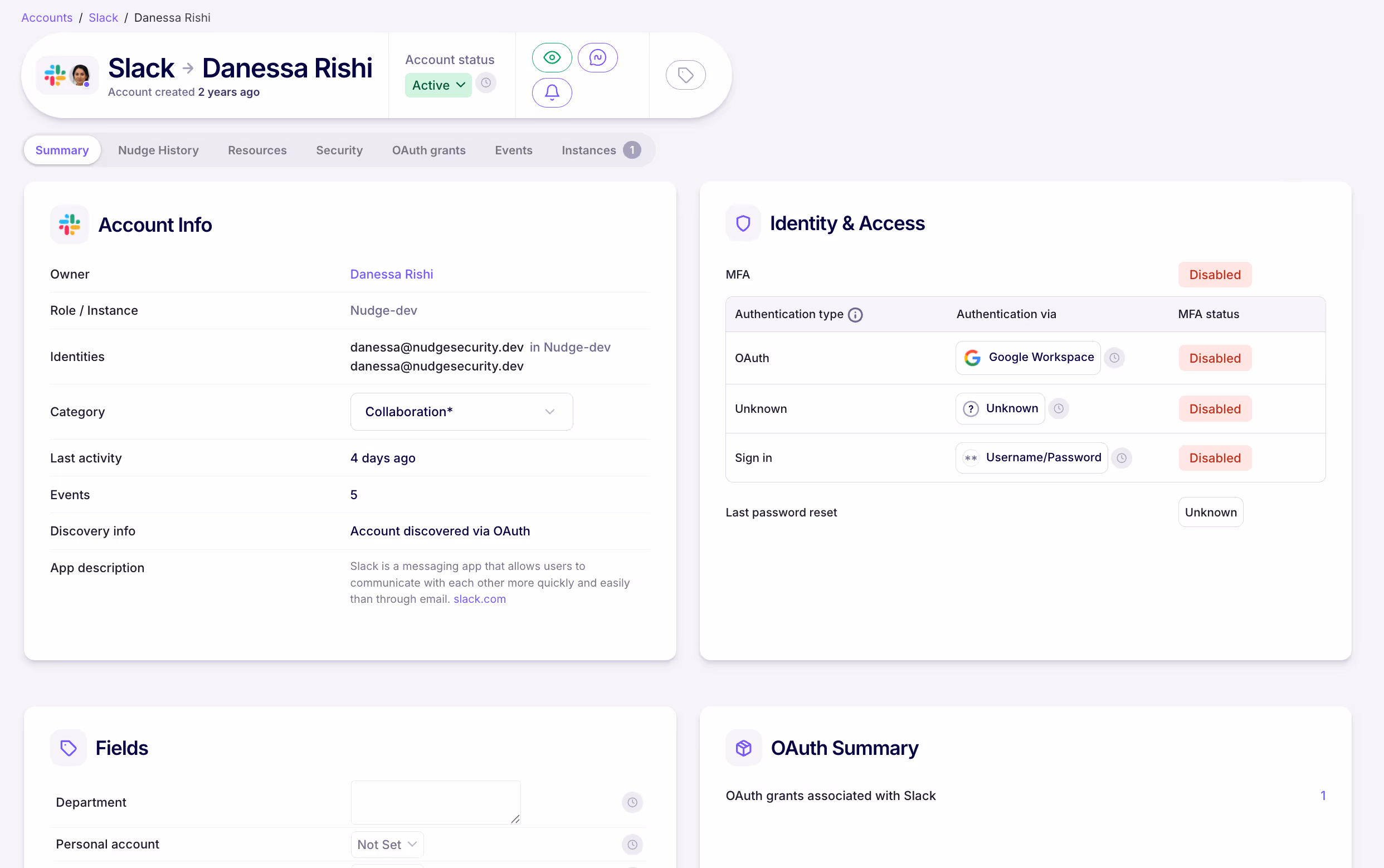Click the tag icon button in header
1384x868 pixels.
(685, 75)
